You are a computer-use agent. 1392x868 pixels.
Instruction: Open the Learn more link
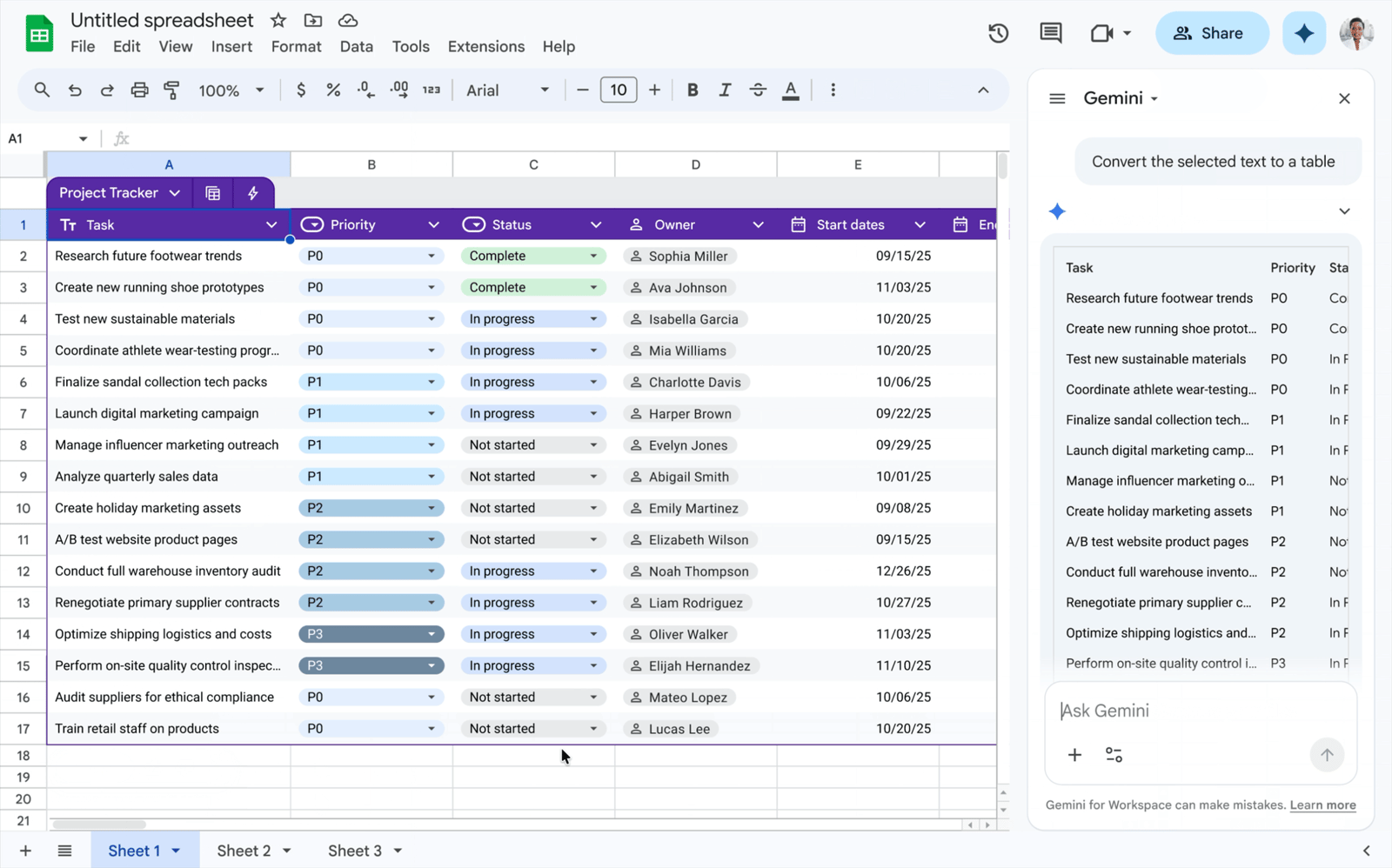click(1322, 805)
